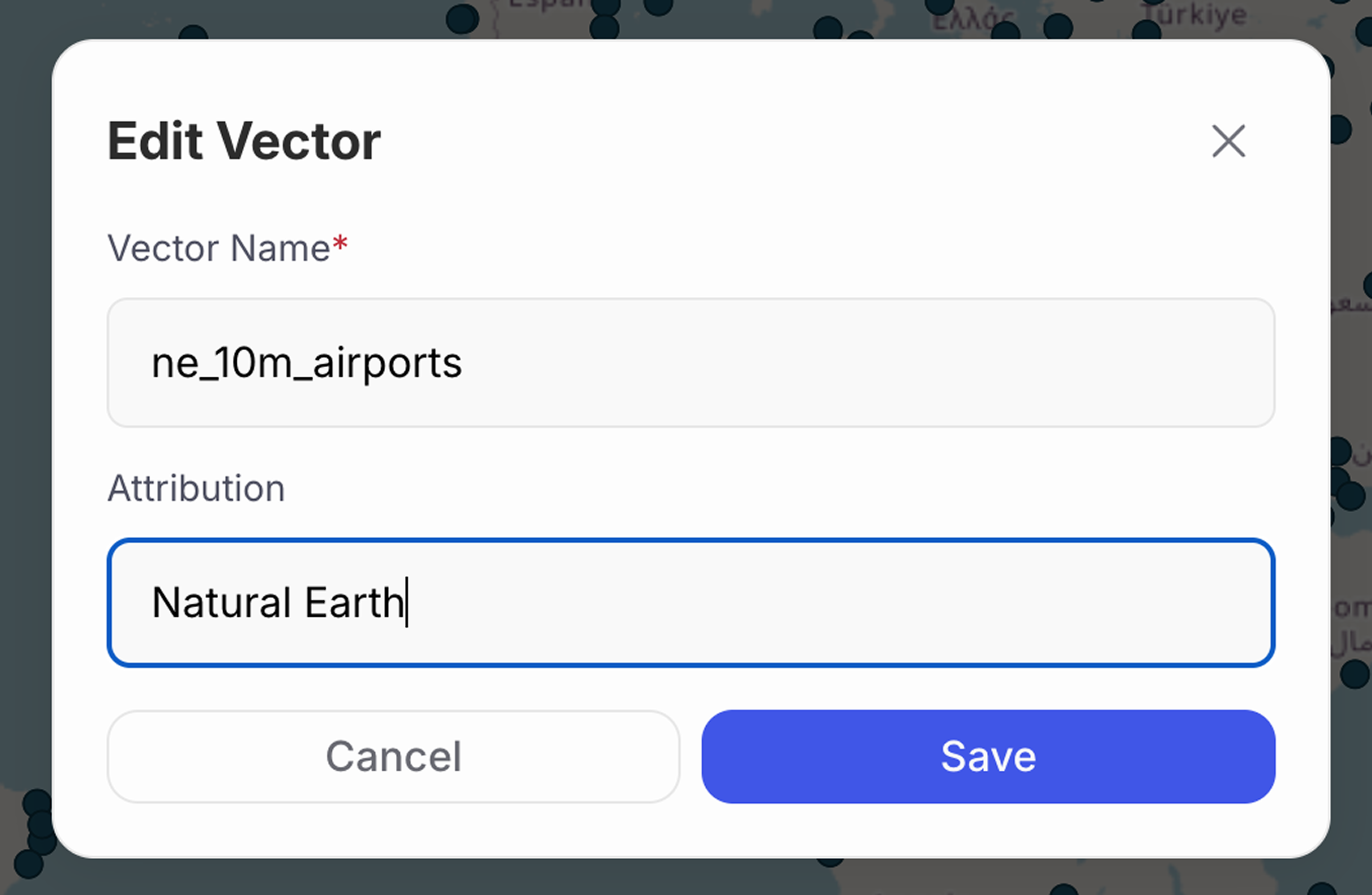This screenshot has width=1372, height=895.
Task: Click the Attribution label
Action: [196, 487]
